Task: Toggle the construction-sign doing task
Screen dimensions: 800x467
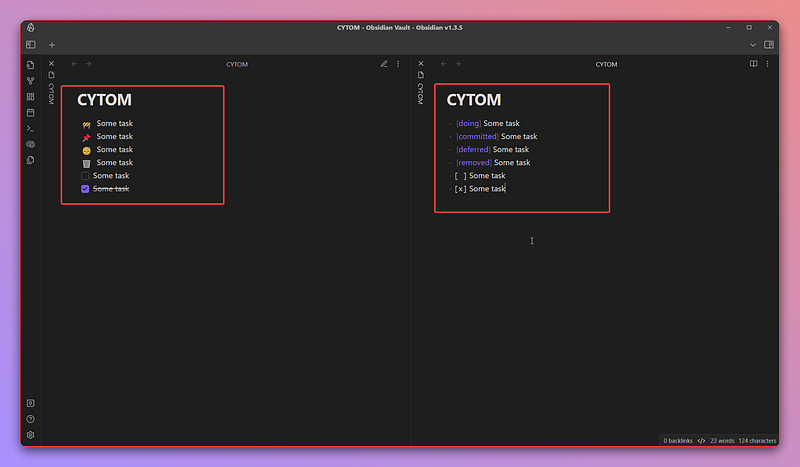Action: click(86, 124)
